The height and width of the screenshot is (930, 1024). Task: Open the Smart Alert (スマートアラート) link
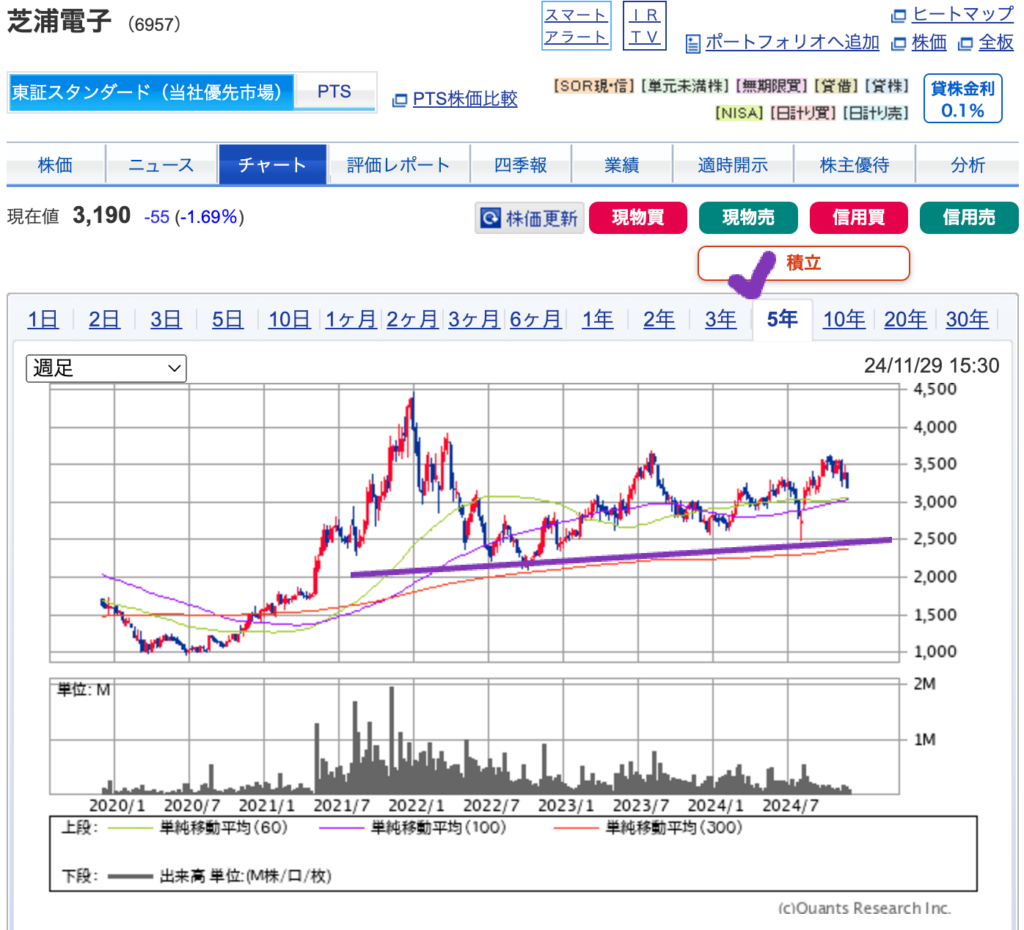[576, 26]
